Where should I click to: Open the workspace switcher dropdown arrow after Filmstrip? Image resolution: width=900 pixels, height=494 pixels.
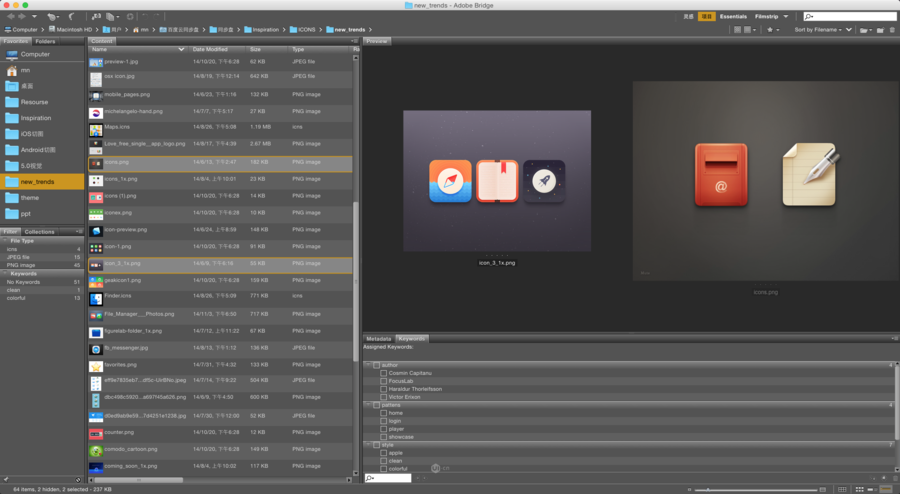point(786,17)
